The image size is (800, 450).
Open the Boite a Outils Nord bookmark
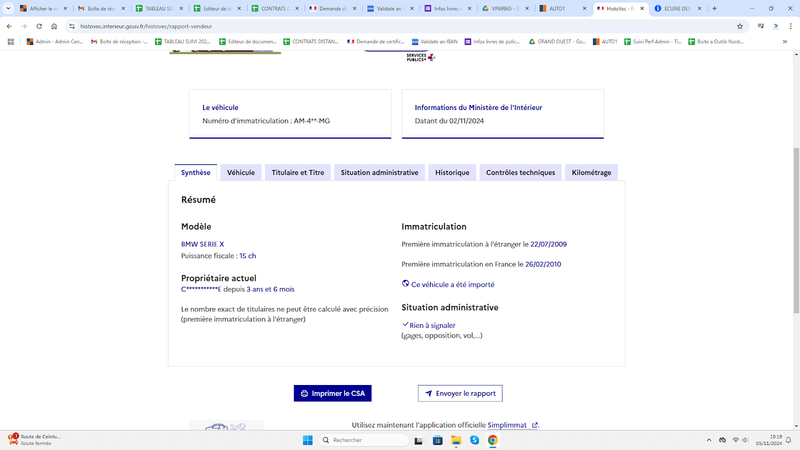[x=716, y=41]
